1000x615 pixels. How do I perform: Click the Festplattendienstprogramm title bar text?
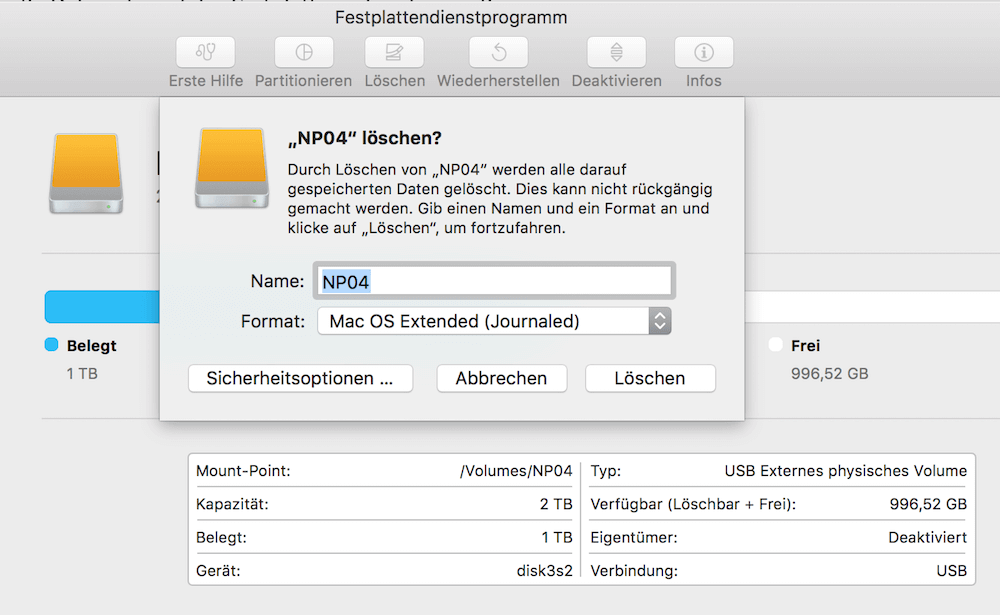(451, 17)
